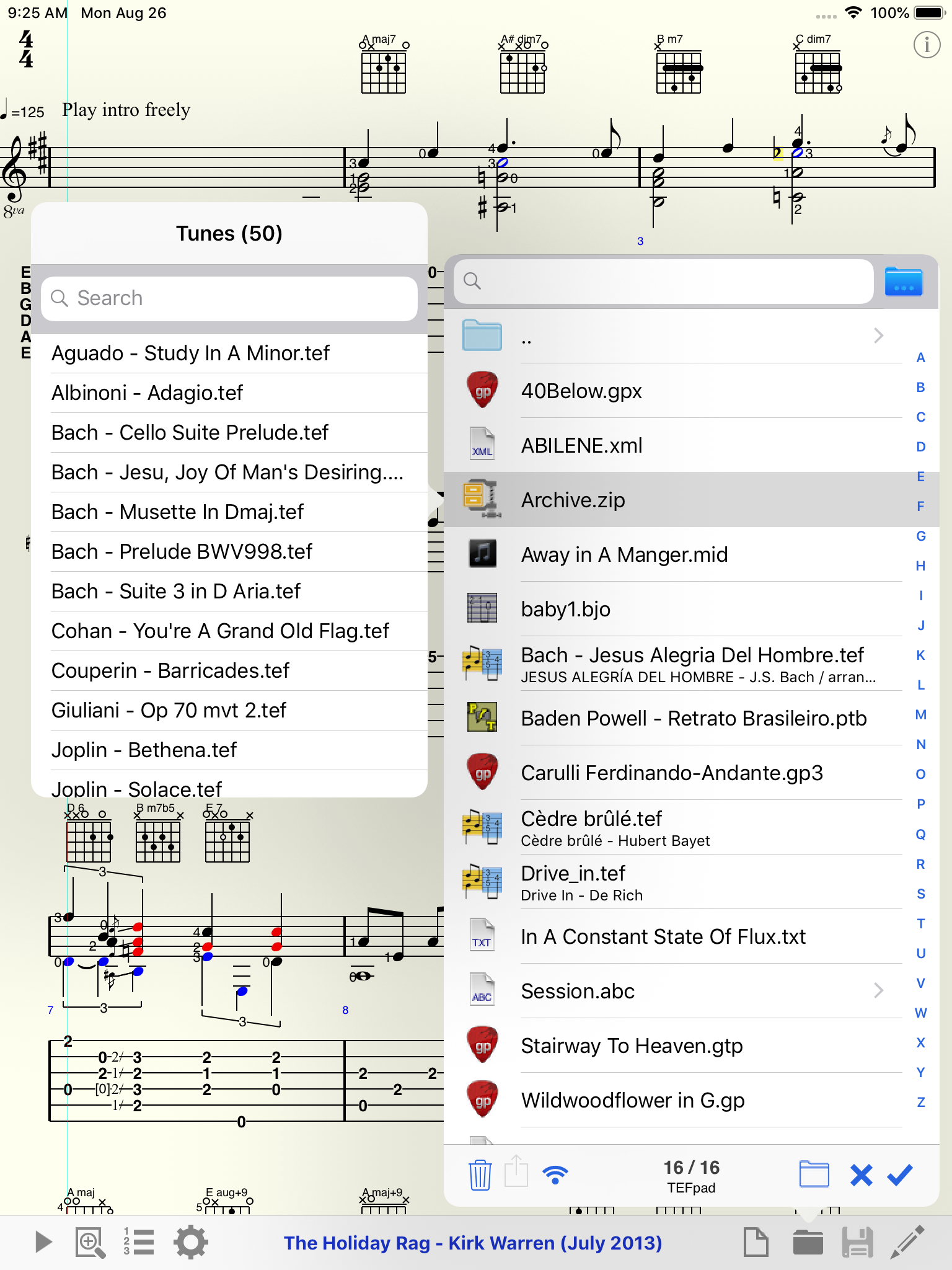Select Aguado - Study In A Minor.tef
The image size is (952, 1270).
point(229,353)
